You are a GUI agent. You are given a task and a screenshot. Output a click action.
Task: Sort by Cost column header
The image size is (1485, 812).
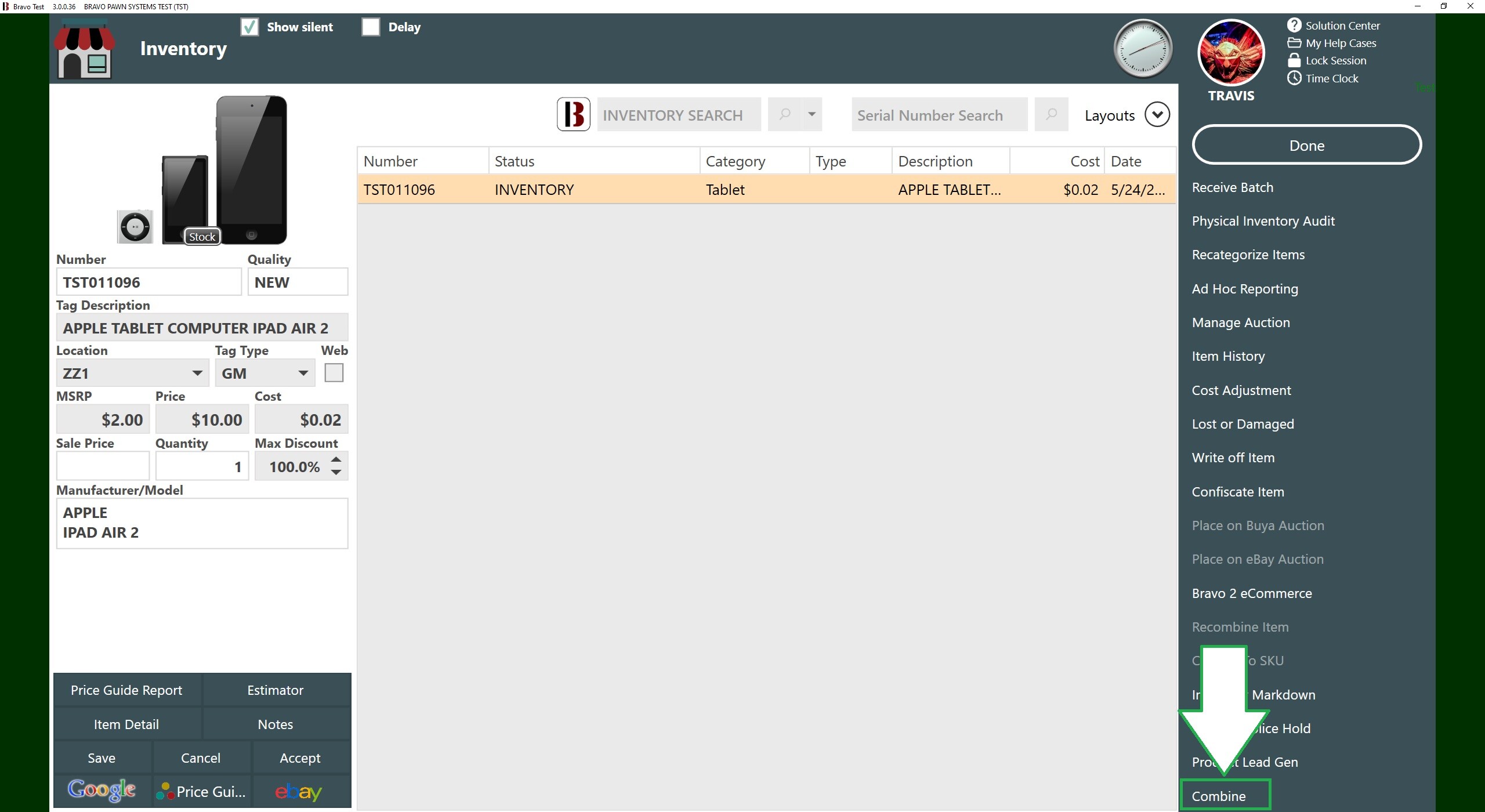tap(1057, 161)
